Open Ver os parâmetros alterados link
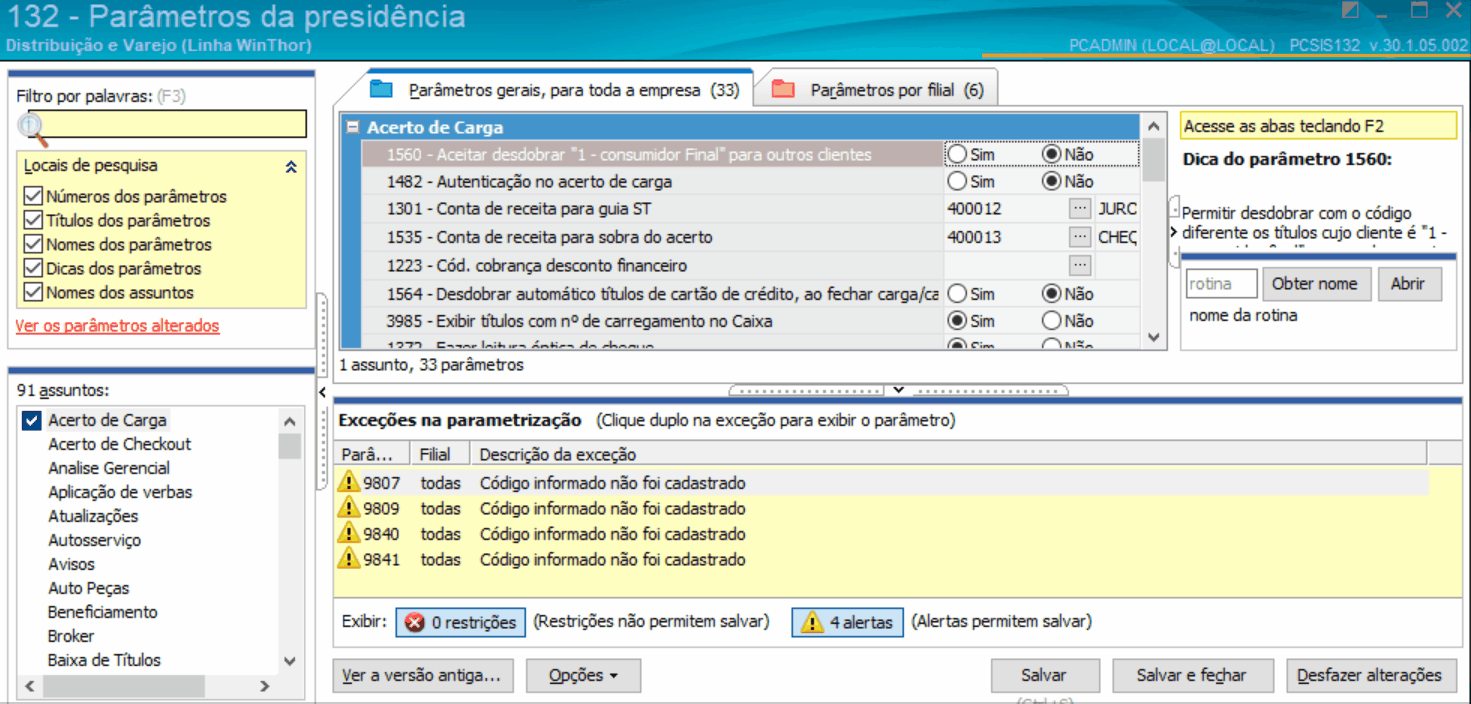This screenshot has width=1471, height=704. tap(117, 326)
